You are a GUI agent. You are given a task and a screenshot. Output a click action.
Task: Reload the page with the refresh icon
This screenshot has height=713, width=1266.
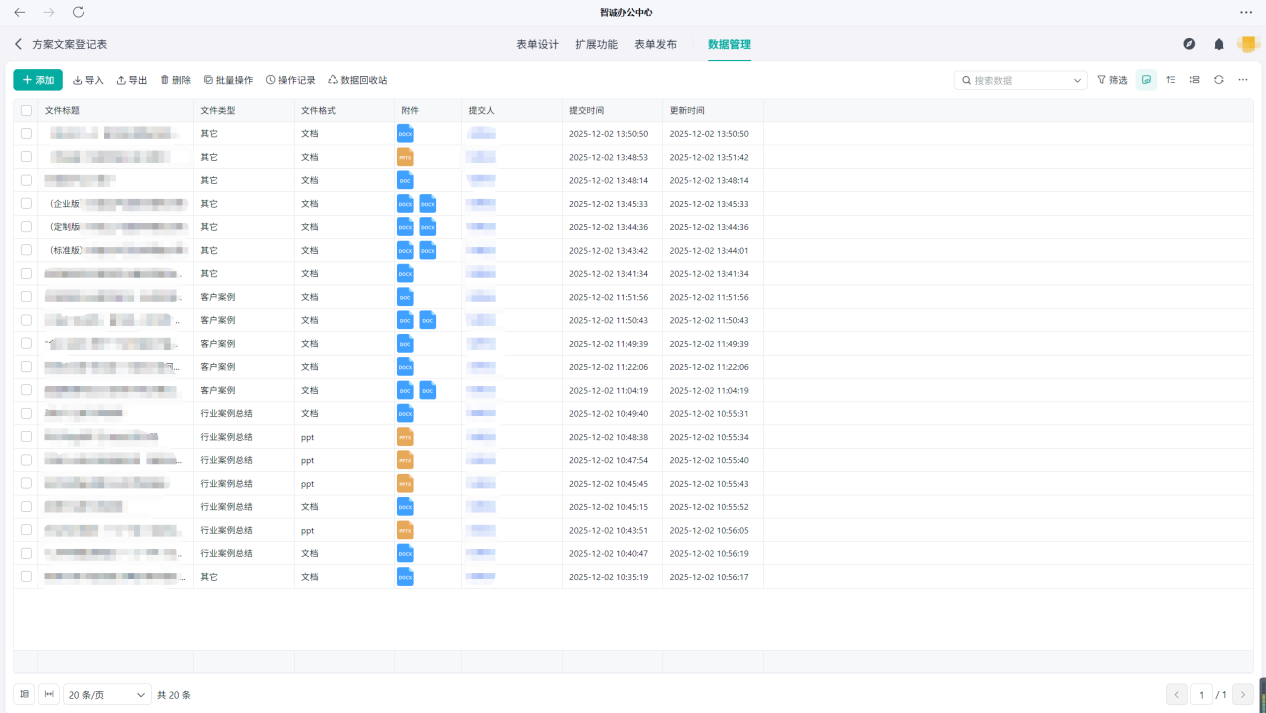pos(79,12)
